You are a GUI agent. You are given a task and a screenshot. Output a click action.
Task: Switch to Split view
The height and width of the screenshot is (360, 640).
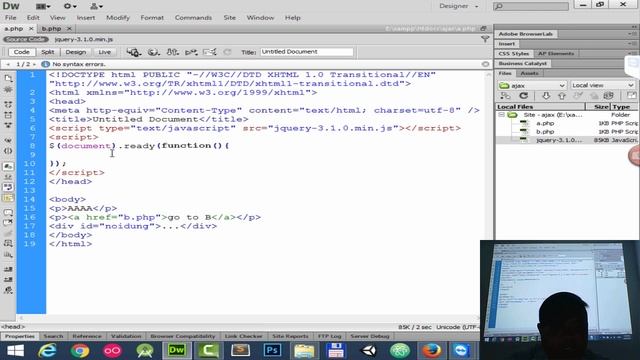(47, 52)
